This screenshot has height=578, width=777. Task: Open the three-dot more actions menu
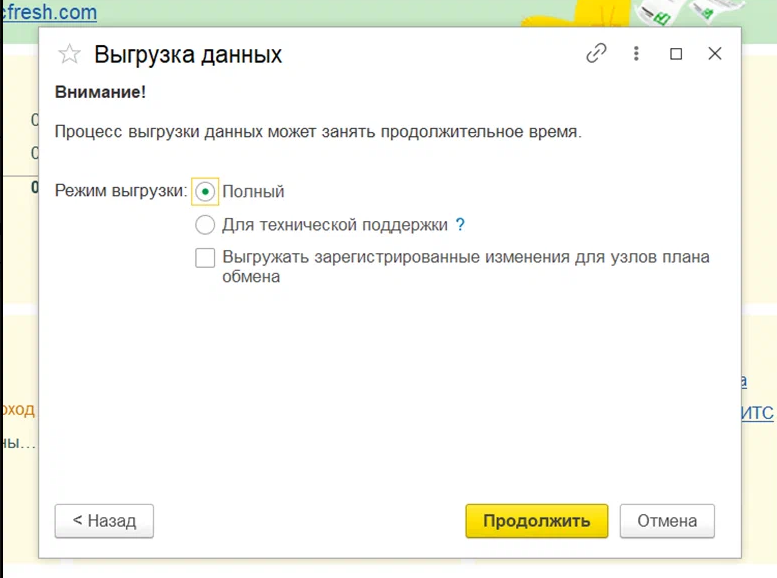pos(636,53)
